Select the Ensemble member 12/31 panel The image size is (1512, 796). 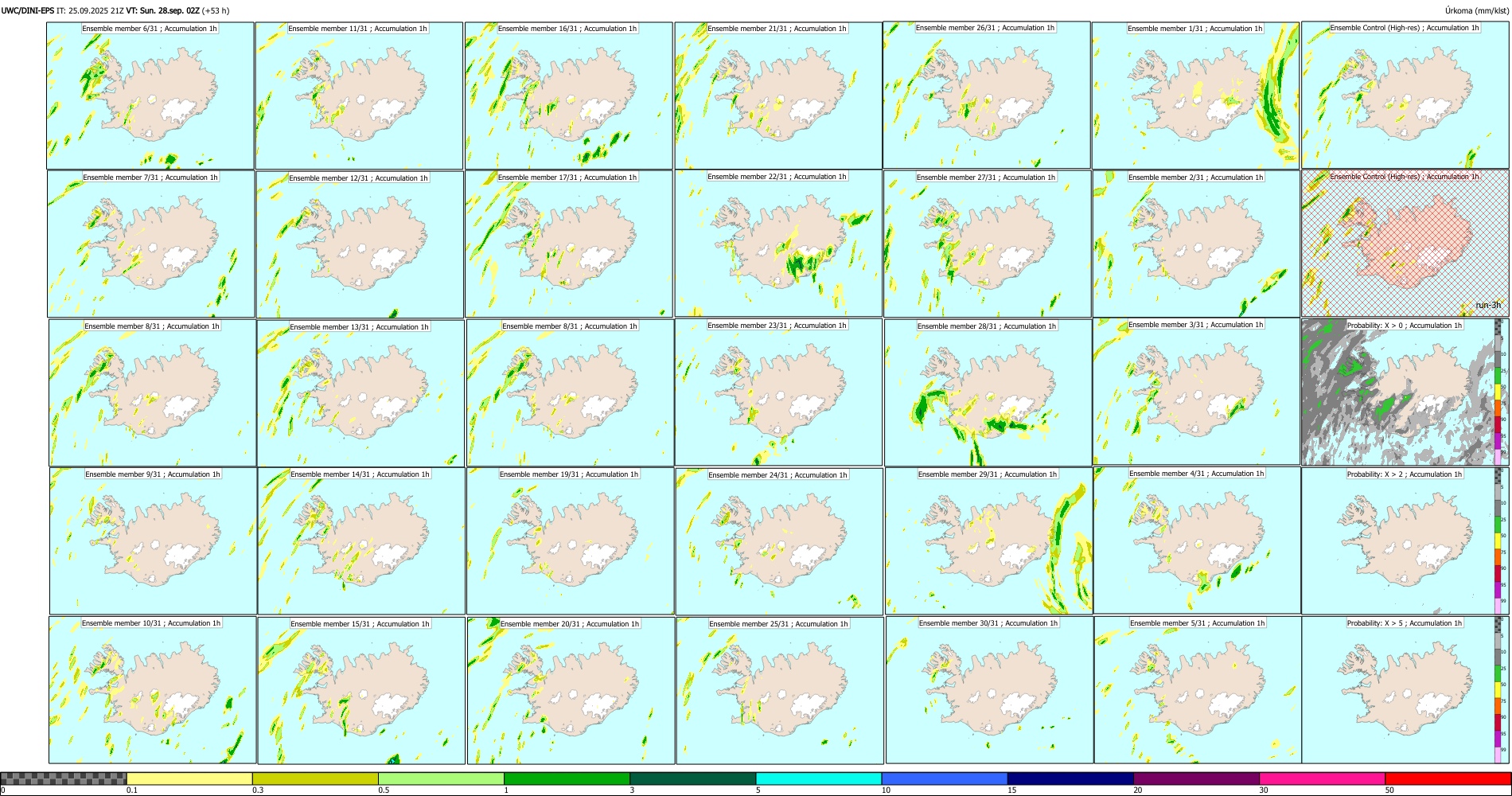click(x=360, y=244)
